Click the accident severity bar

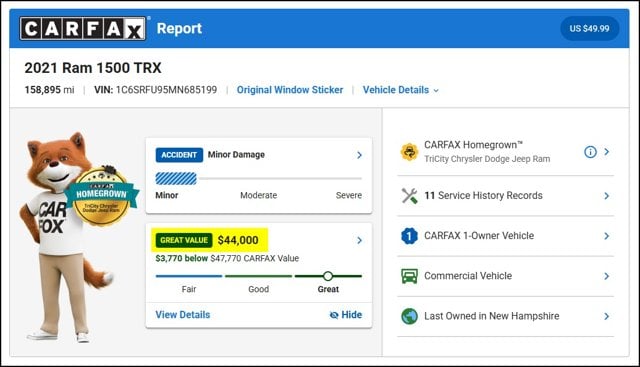[258, 179]
